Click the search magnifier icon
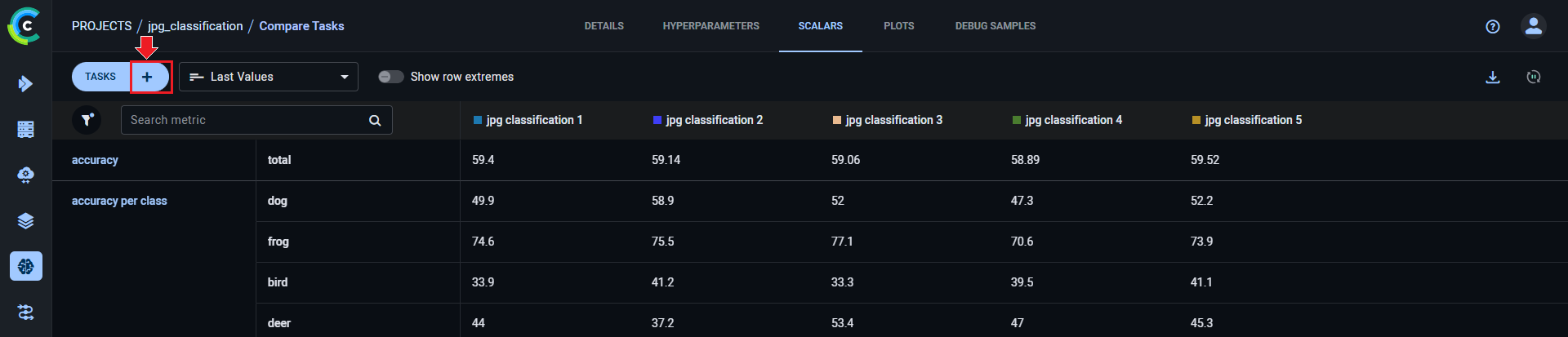This screenshot has width=1568, height=337. [x=375, y=120]
